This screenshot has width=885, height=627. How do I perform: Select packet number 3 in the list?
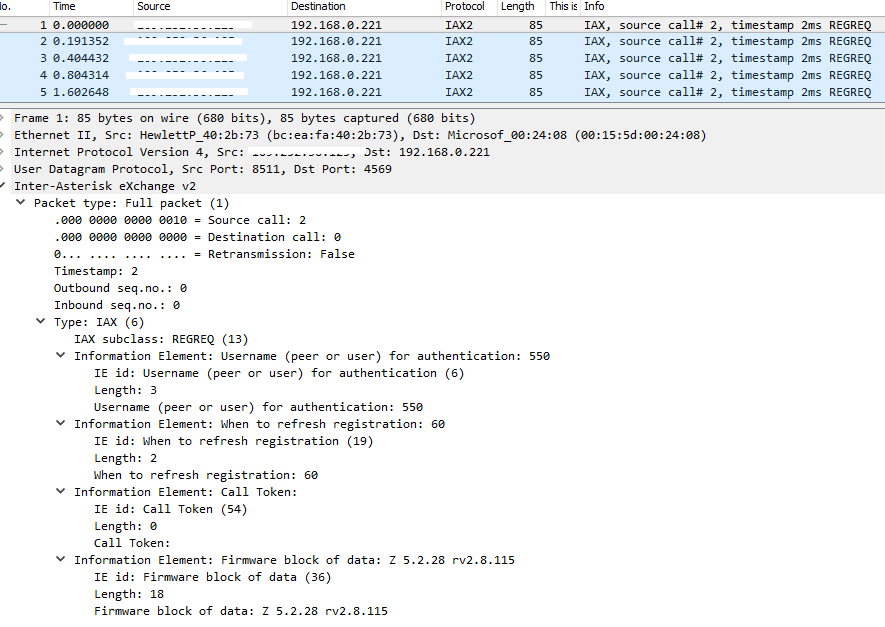(x=300, y=58)
